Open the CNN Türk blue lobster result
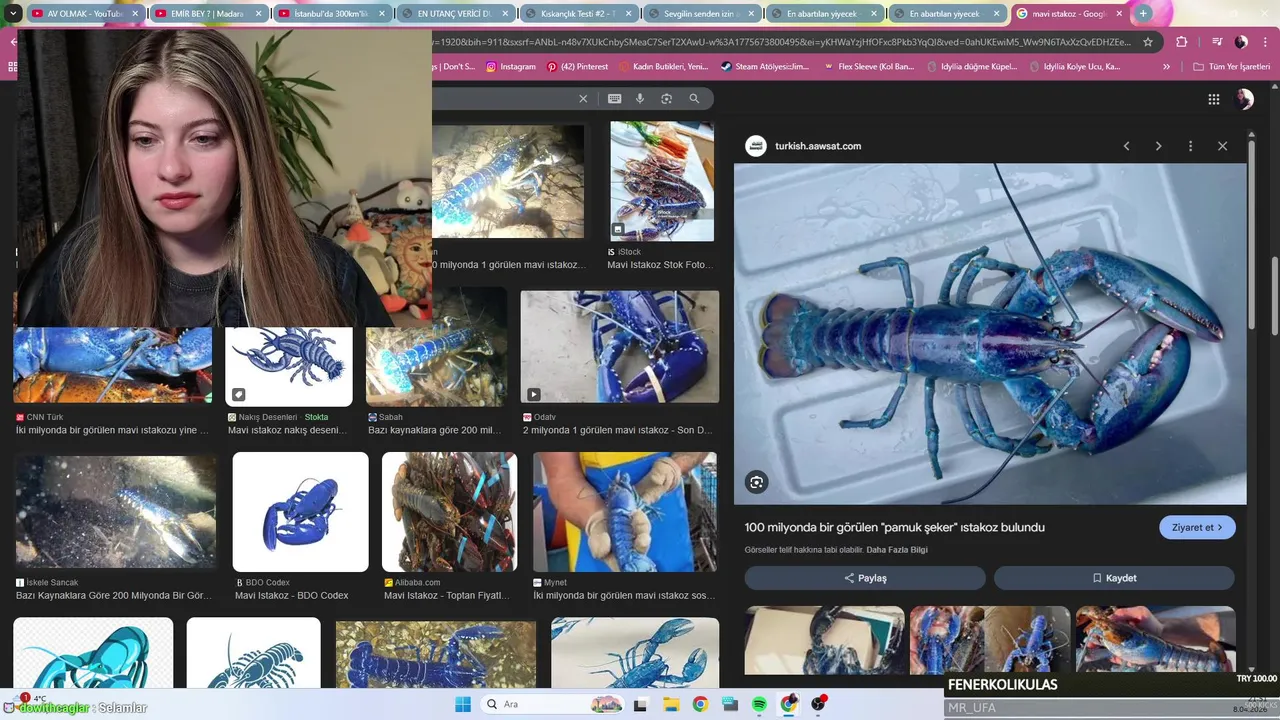 pos(112,363)
